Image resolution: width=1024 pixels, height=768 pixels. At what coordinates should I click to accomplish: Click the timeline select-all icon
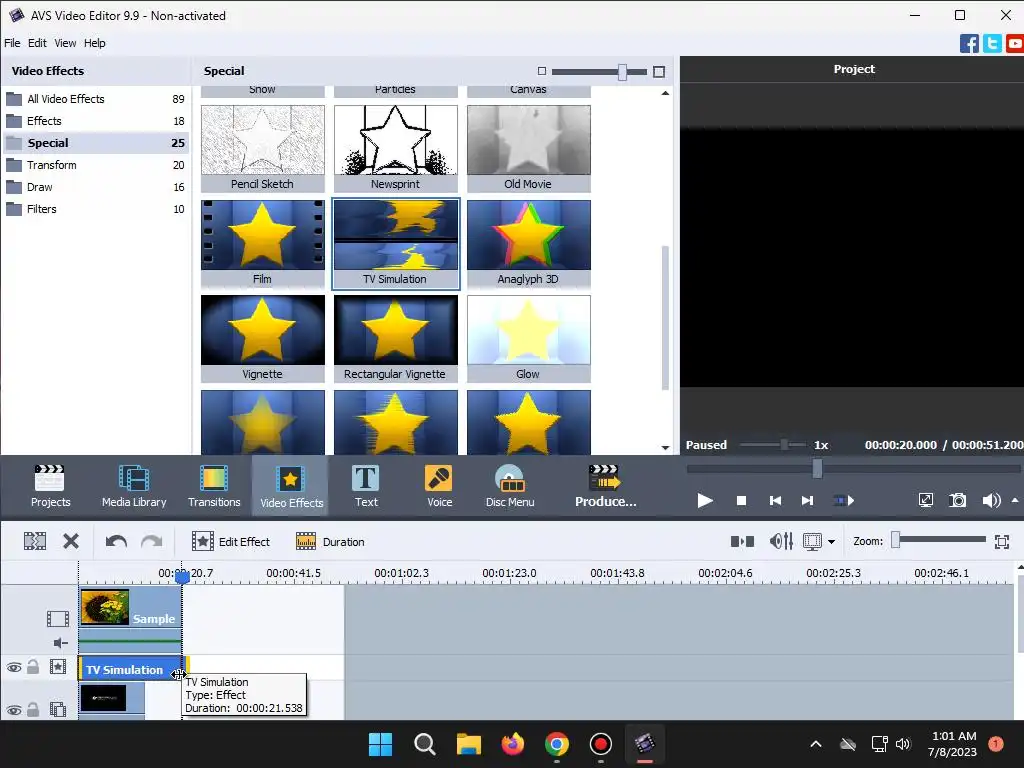pos(35,541)
